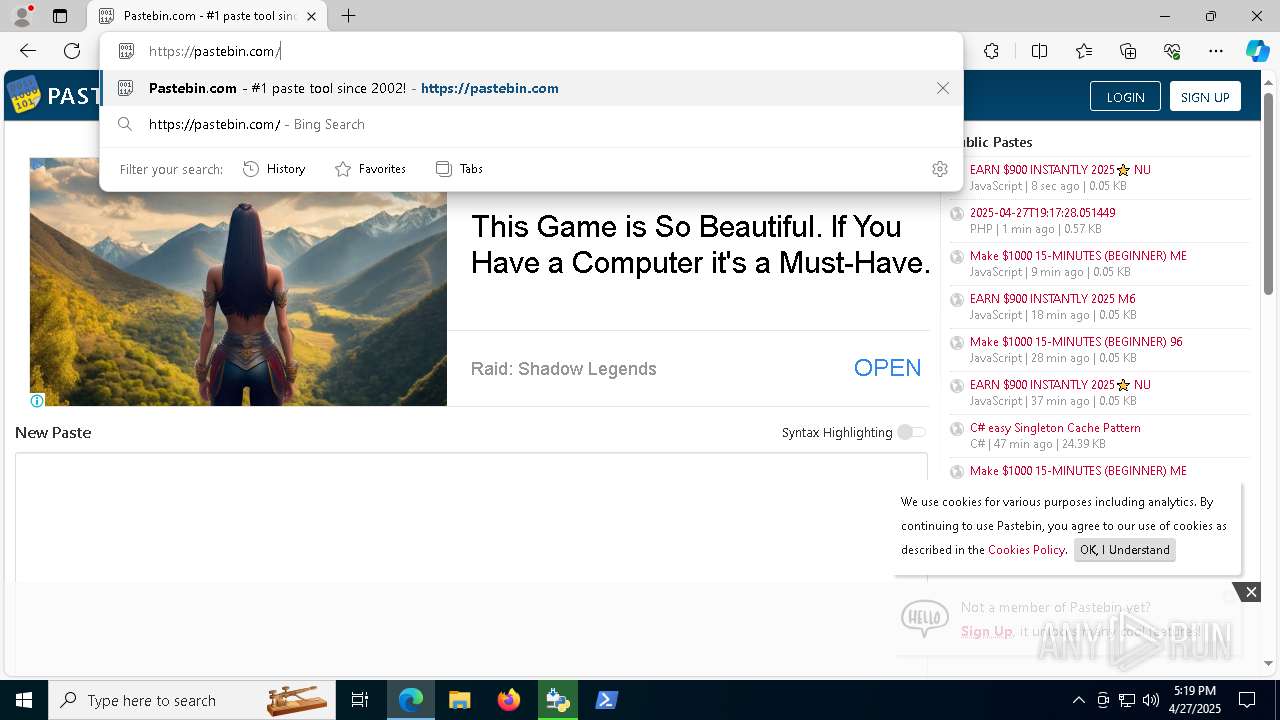Filter address search by Tabs
This screenshot has width=1280, height=720.
[x=459, y=169]
